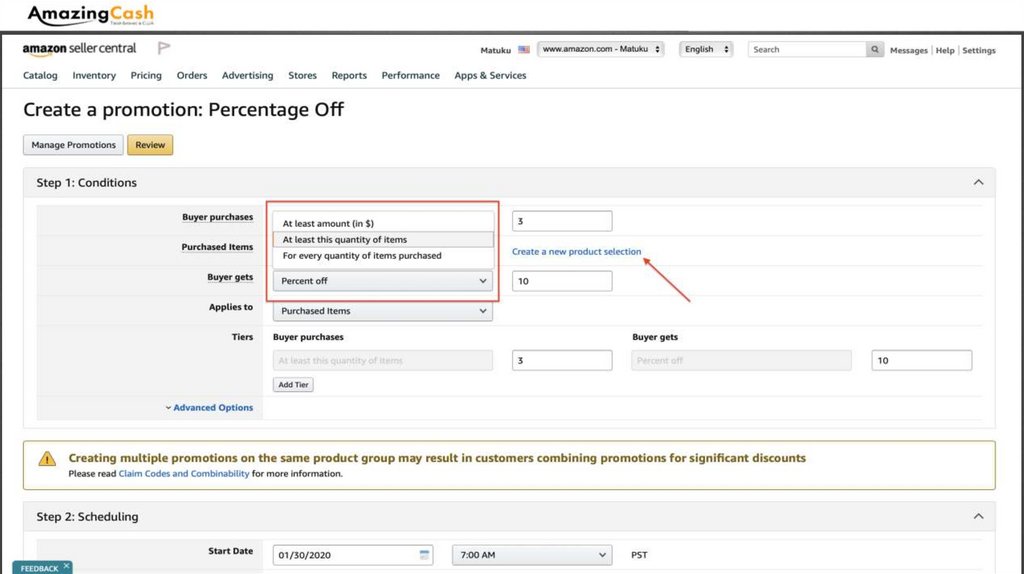Click the flag icon beside Seller Central logo
The image size is (1024, 574).
pos(164,48)
